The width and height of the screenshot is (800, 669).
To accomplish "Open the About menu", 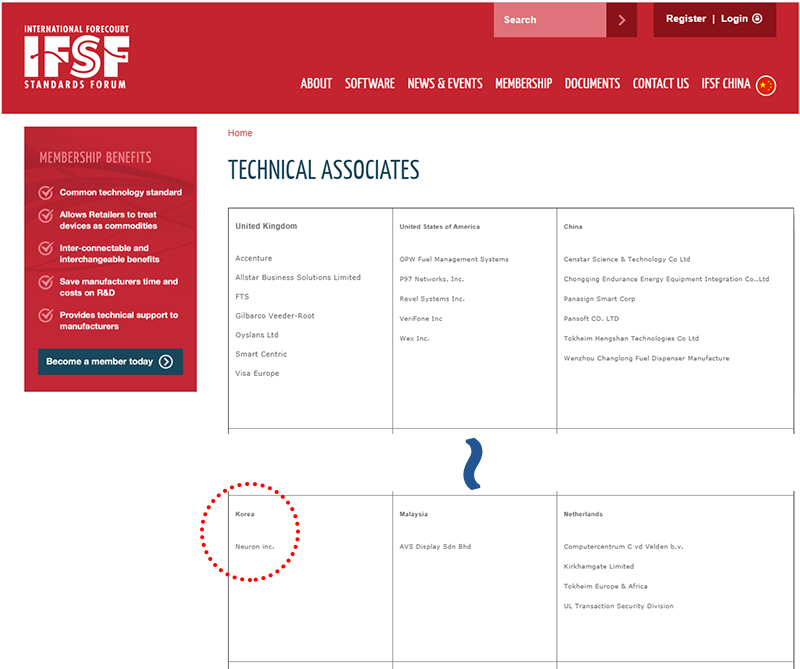I will pos(316,84).
